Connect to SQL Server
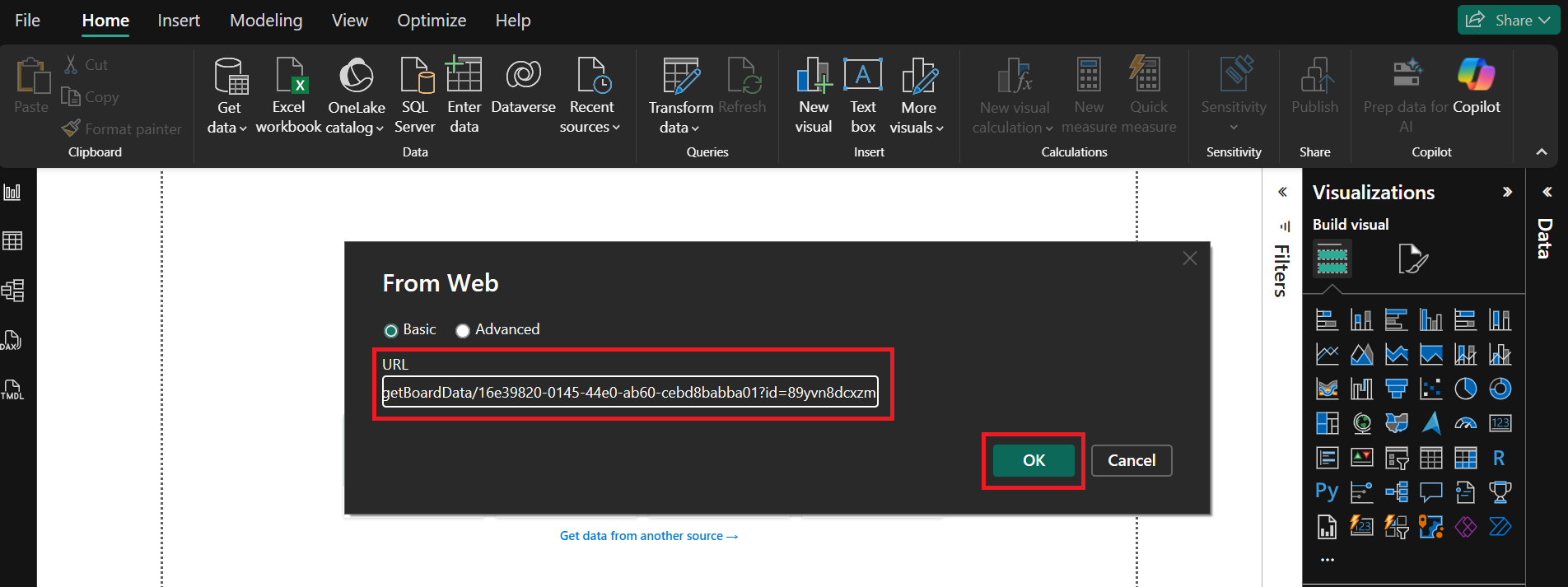Screen dimensions: 1568x587 tap(414, 96)
